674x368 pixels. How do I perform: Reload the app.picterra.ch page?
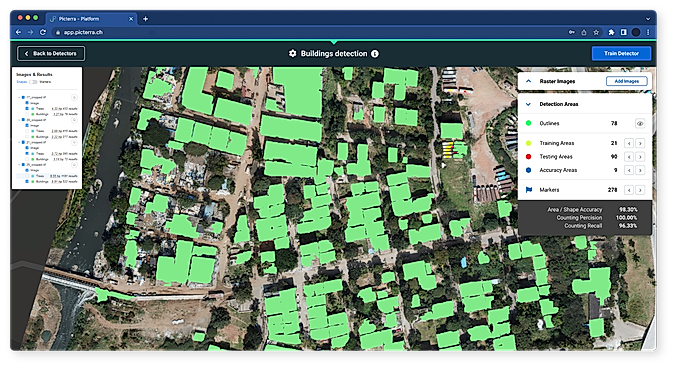coord(43,32)
